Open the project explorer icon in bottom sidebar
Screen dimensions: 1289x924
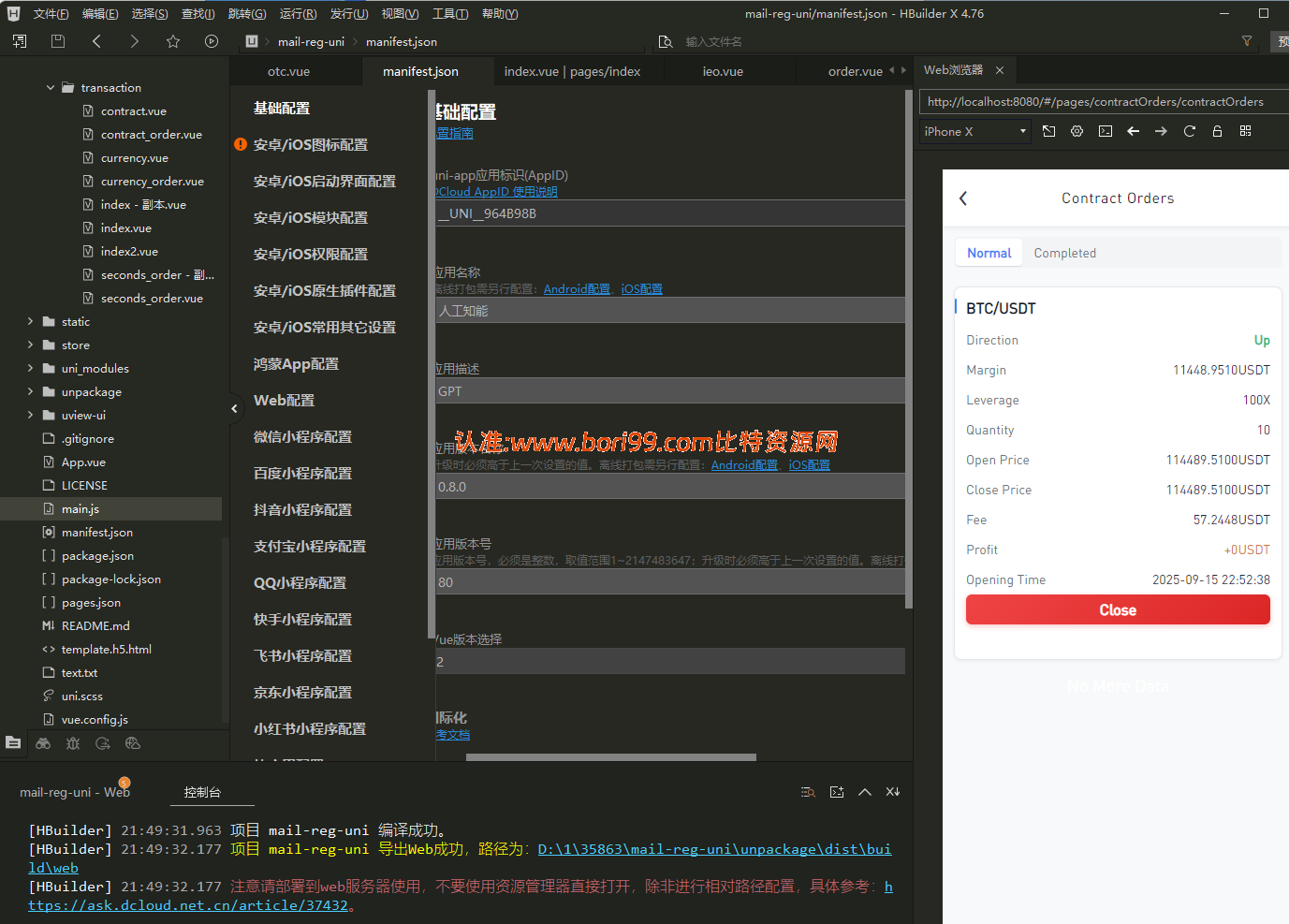click(x=13, y=742)
